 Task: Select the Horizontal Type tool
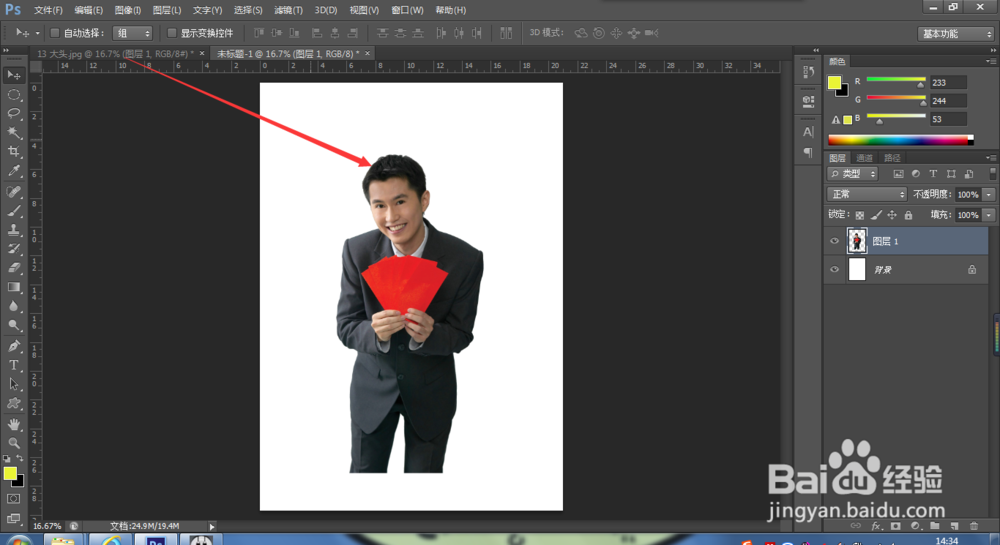13,365
